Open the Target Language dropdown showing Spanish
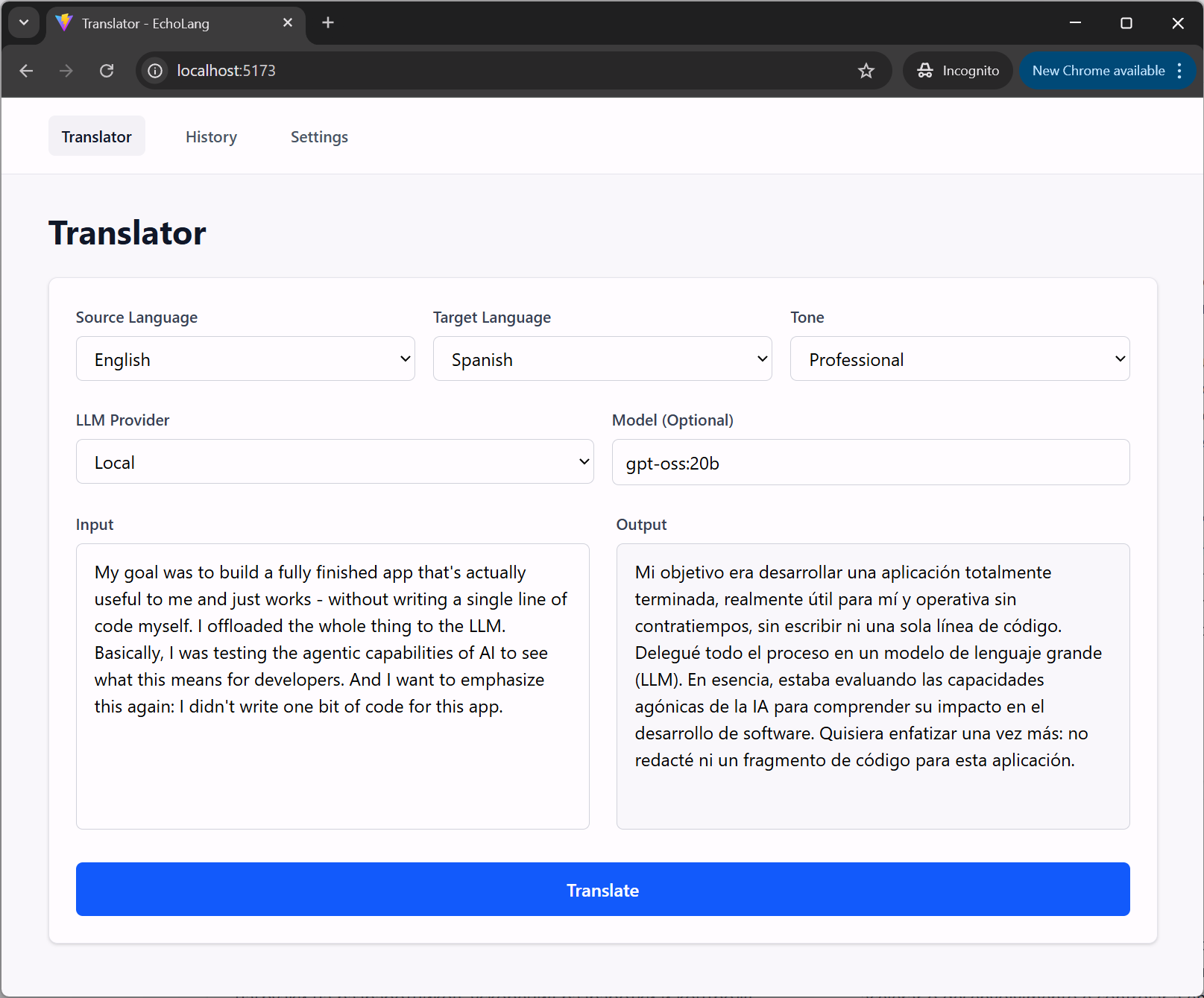The width and height of the screenshot is (1204, 998). coord(602,359)
